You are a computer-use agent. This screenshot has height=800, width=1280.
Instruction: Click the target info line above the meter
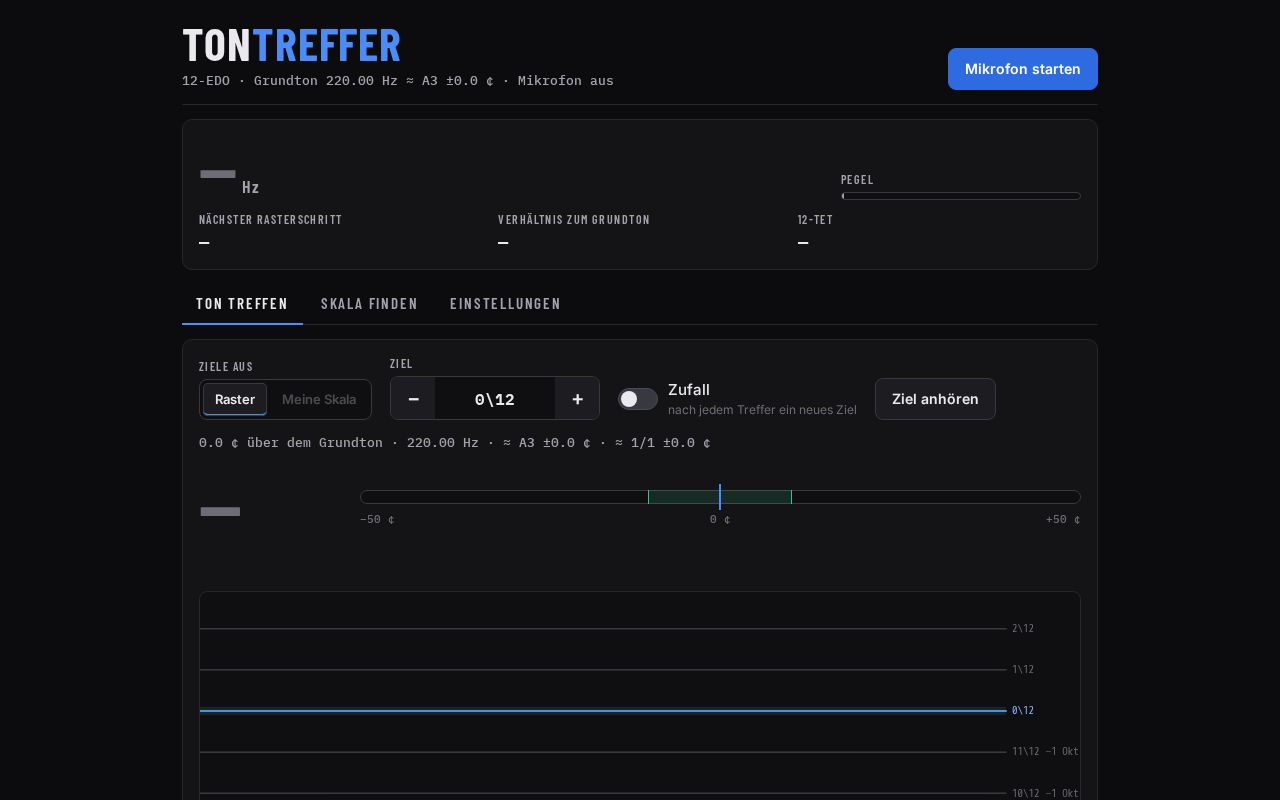tap(455, 442)
